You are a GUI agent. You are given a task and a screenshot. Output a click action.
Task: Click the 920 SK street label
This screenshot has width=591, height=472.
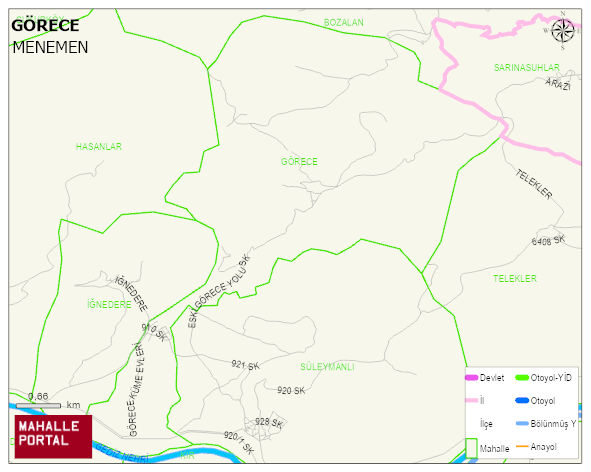pyautogui.click(x=291, y=391)
